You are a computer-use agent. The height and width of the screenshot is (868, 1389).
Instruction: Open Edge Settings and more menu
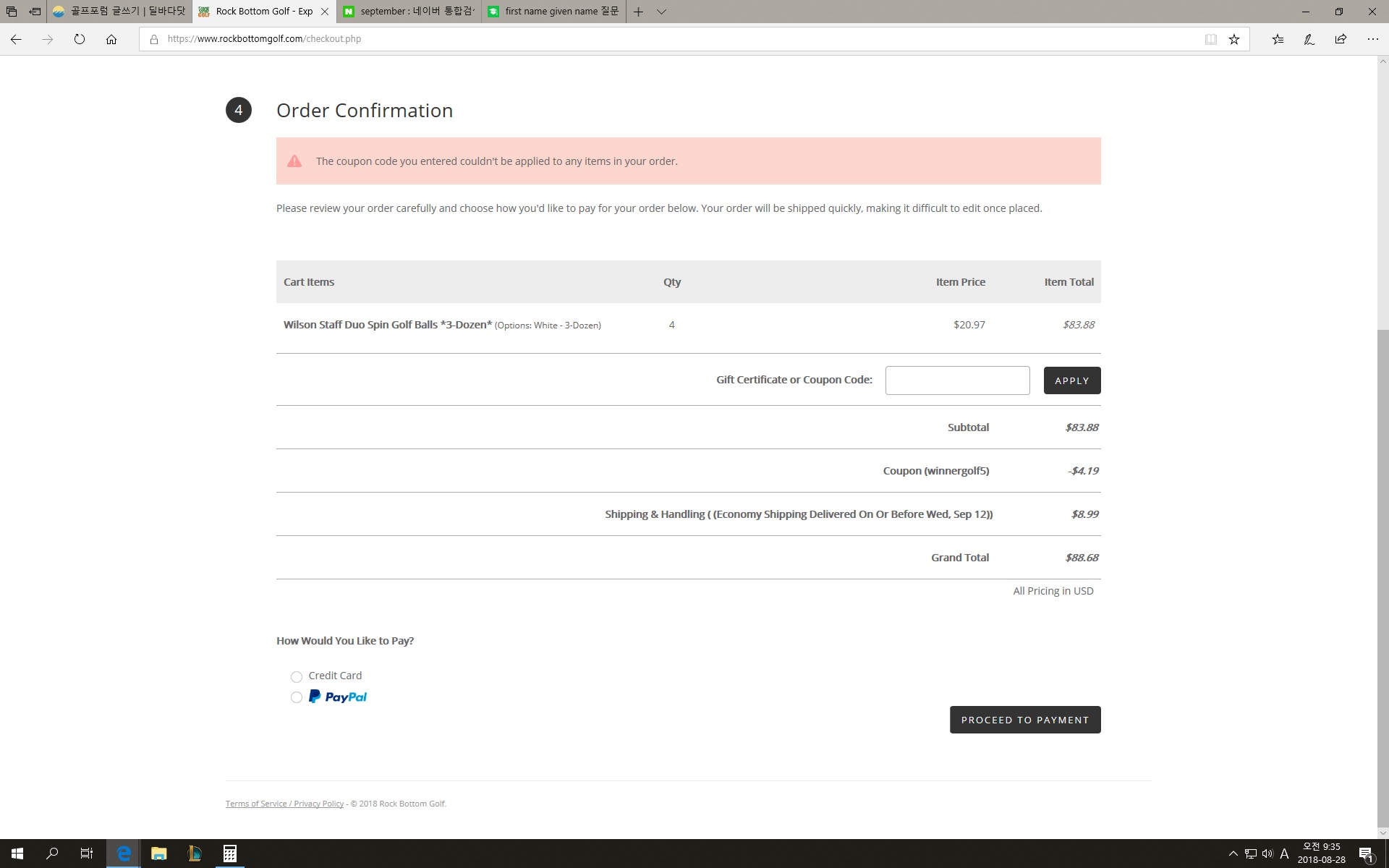click(x=1372, y=39)
